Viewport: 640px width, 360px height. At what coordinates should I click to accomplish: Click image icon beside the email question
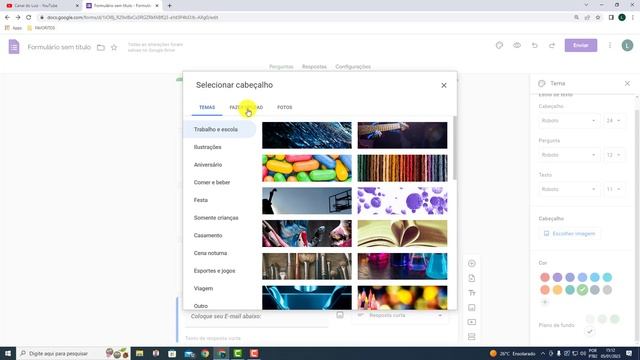tap(340, 315)
